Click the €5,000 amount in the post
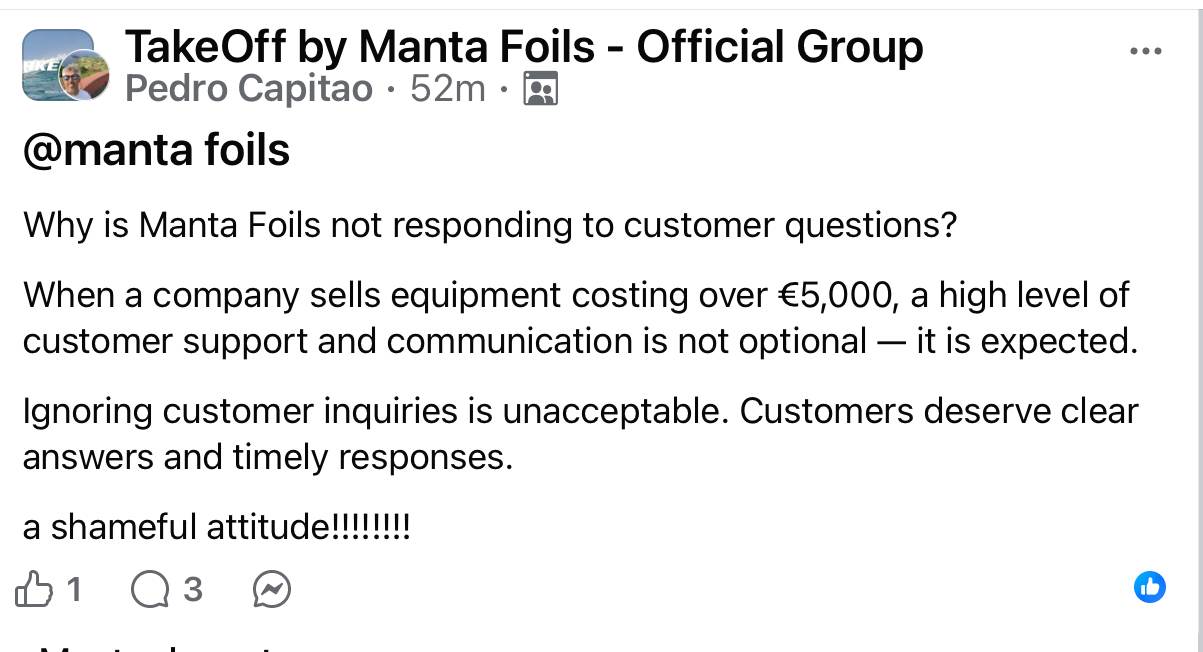 pos(838,295)
